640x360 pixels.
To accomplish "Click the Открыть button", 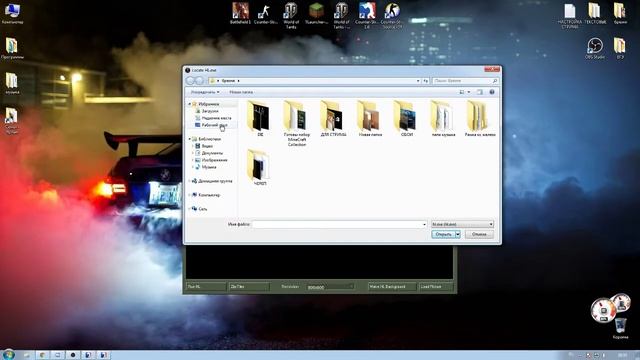I will click(443, 234).
